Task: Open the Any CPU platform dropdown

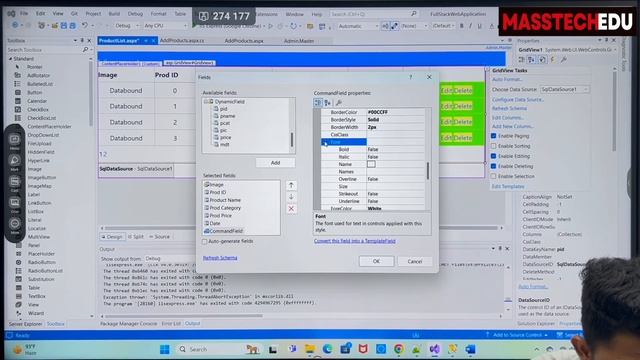Action: click(165, 25)
